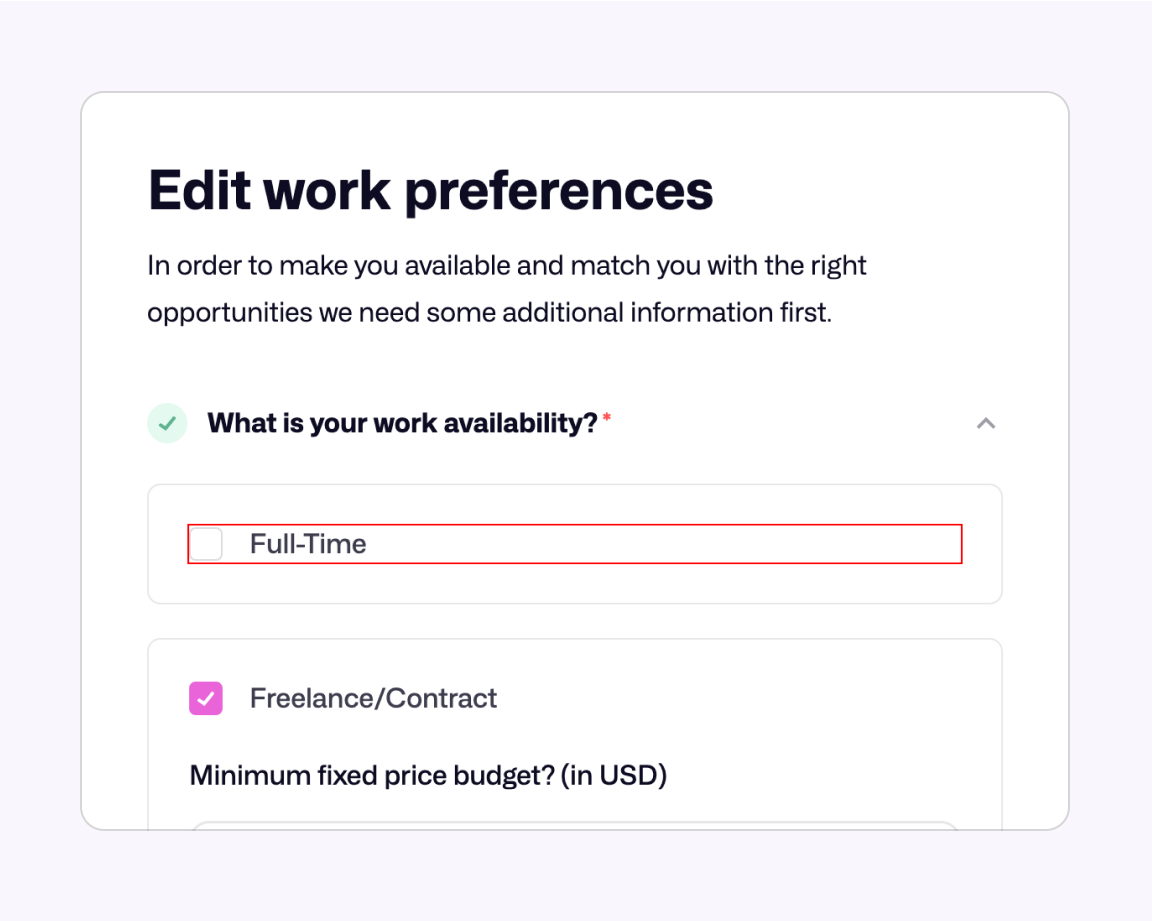Click the white checkmark inside the pink checkbox
1152x921 pixels.
(206, 698)
